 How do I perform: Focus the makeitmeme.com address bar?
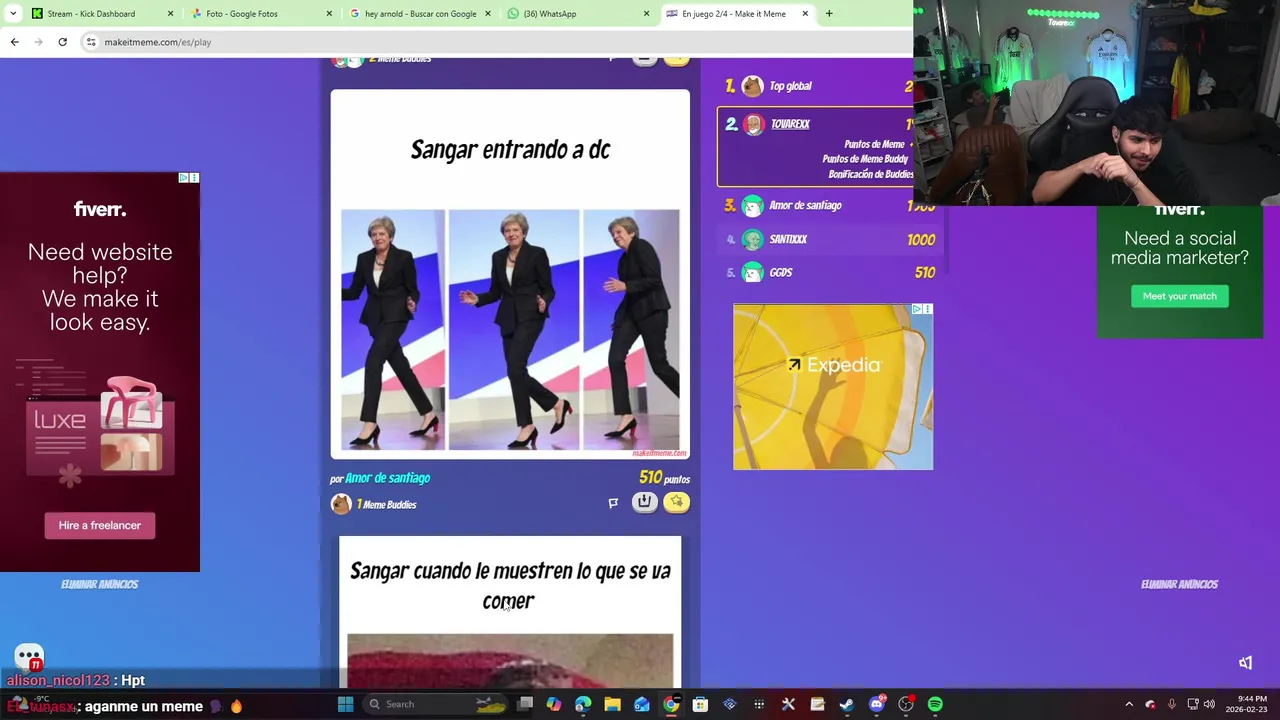495,42
